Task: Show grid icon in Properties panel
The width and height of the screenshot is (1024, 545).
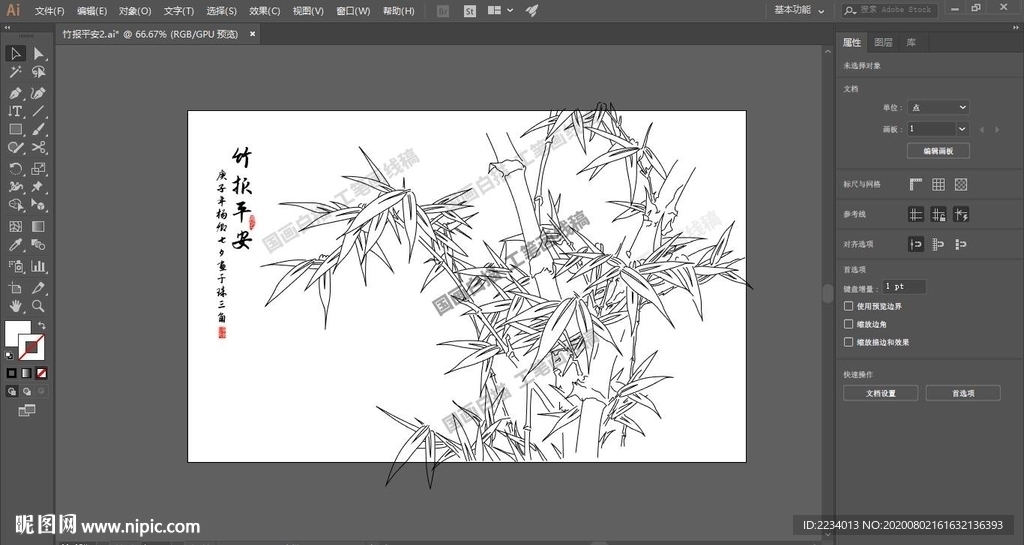Action: point(938,184)
